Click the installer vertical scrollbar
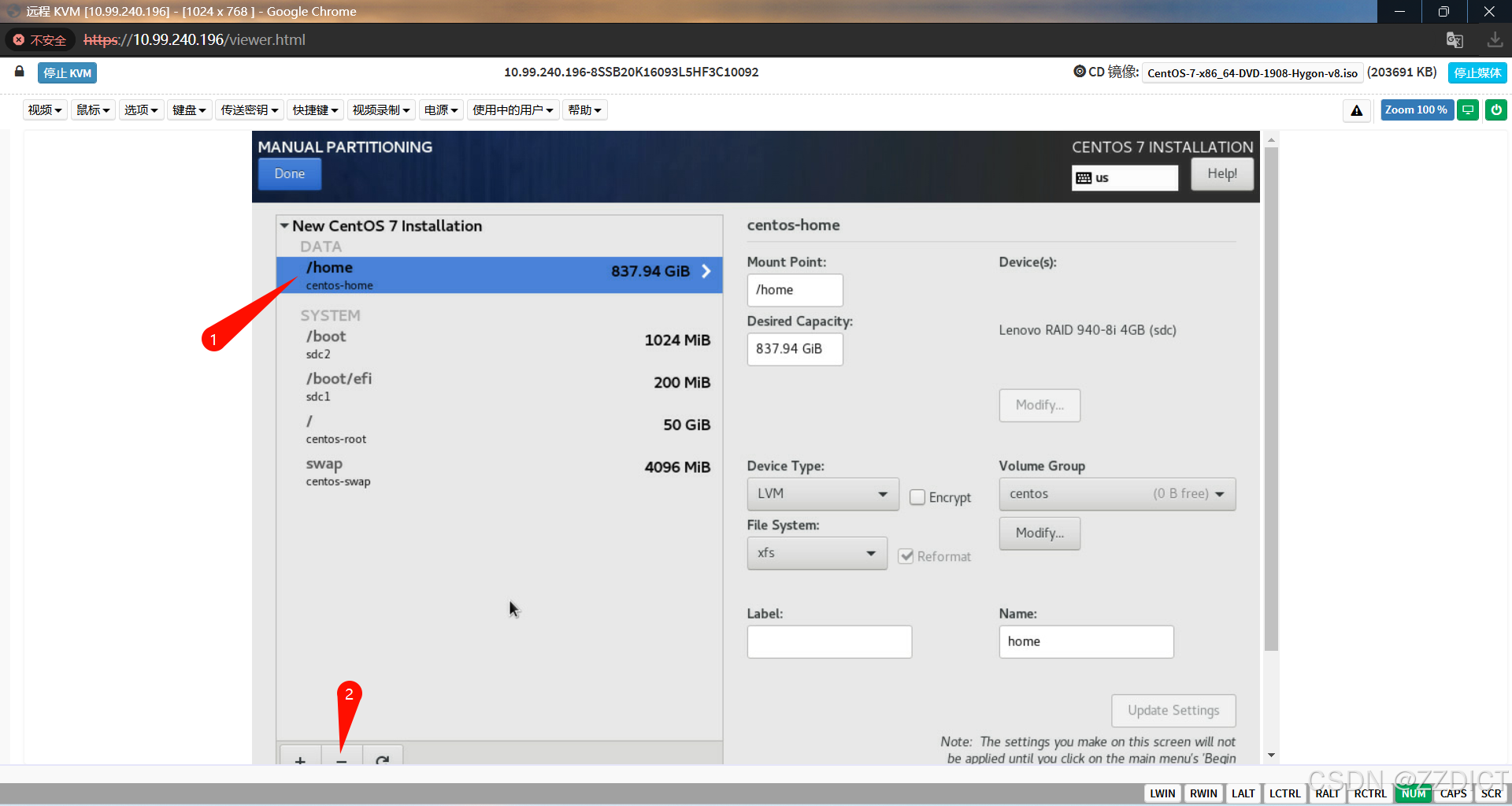Screen dimensions: 1512x806 (x=1270, y=394)
